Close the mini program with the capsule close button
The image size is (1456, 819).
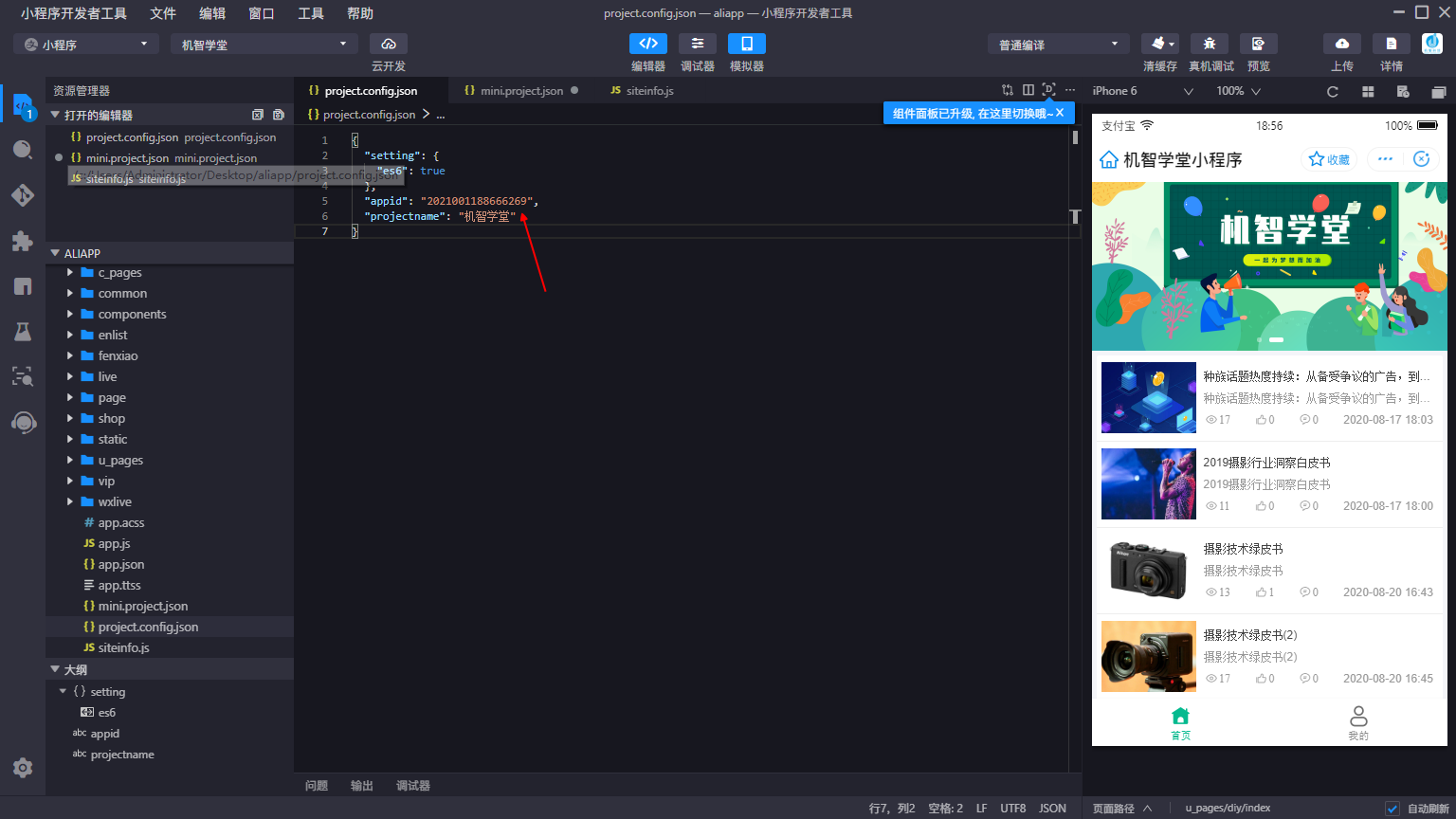click(1421, 159)
